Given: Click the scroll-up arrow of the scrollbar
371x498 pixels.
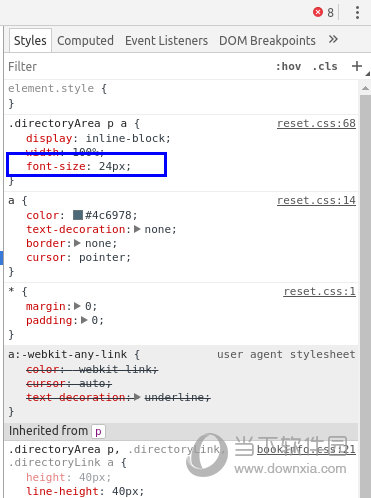Looking at the screenshot, I should [x=365, y=88].
